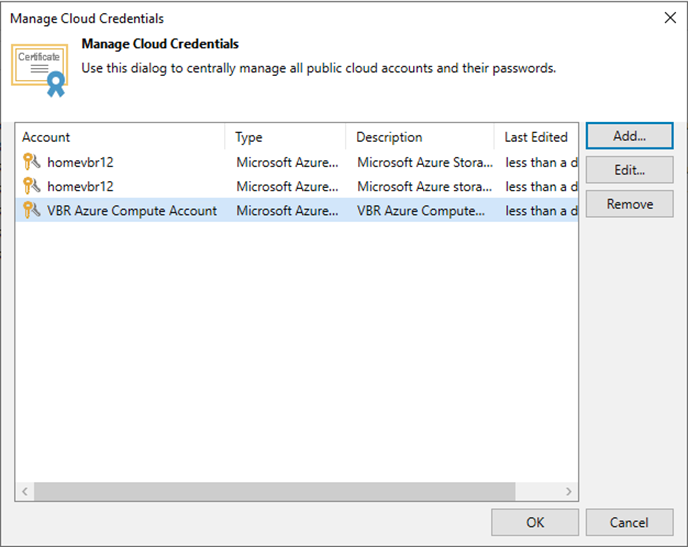Select the 'VBR Azure Compute Account' name text
The width and height of the screenshot is (688, 547).
[x=132, y=211]
